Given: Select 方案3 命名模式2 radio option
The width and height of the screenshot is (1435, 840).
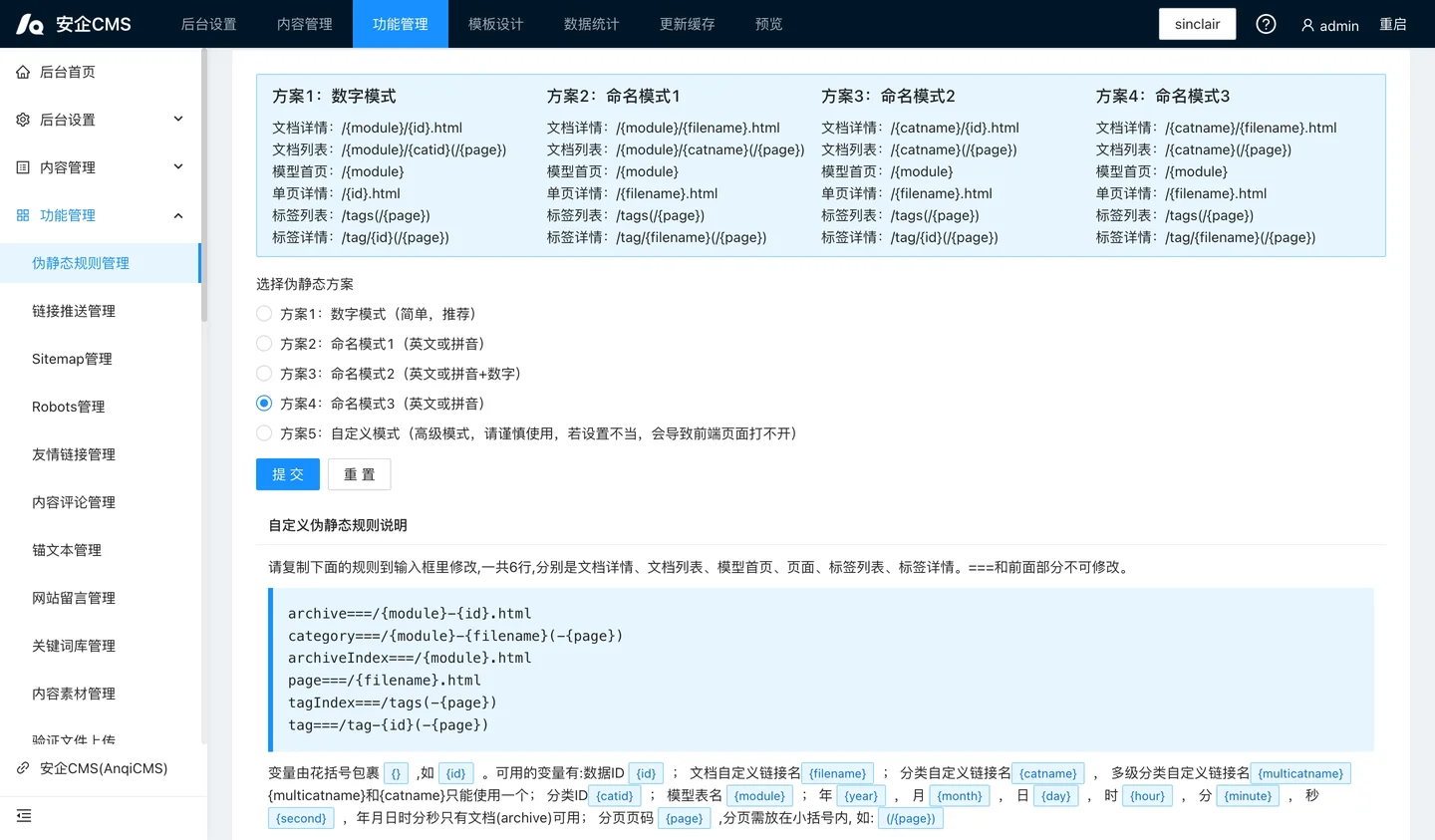Looking at the screenshot, I should tap(264, 374).
